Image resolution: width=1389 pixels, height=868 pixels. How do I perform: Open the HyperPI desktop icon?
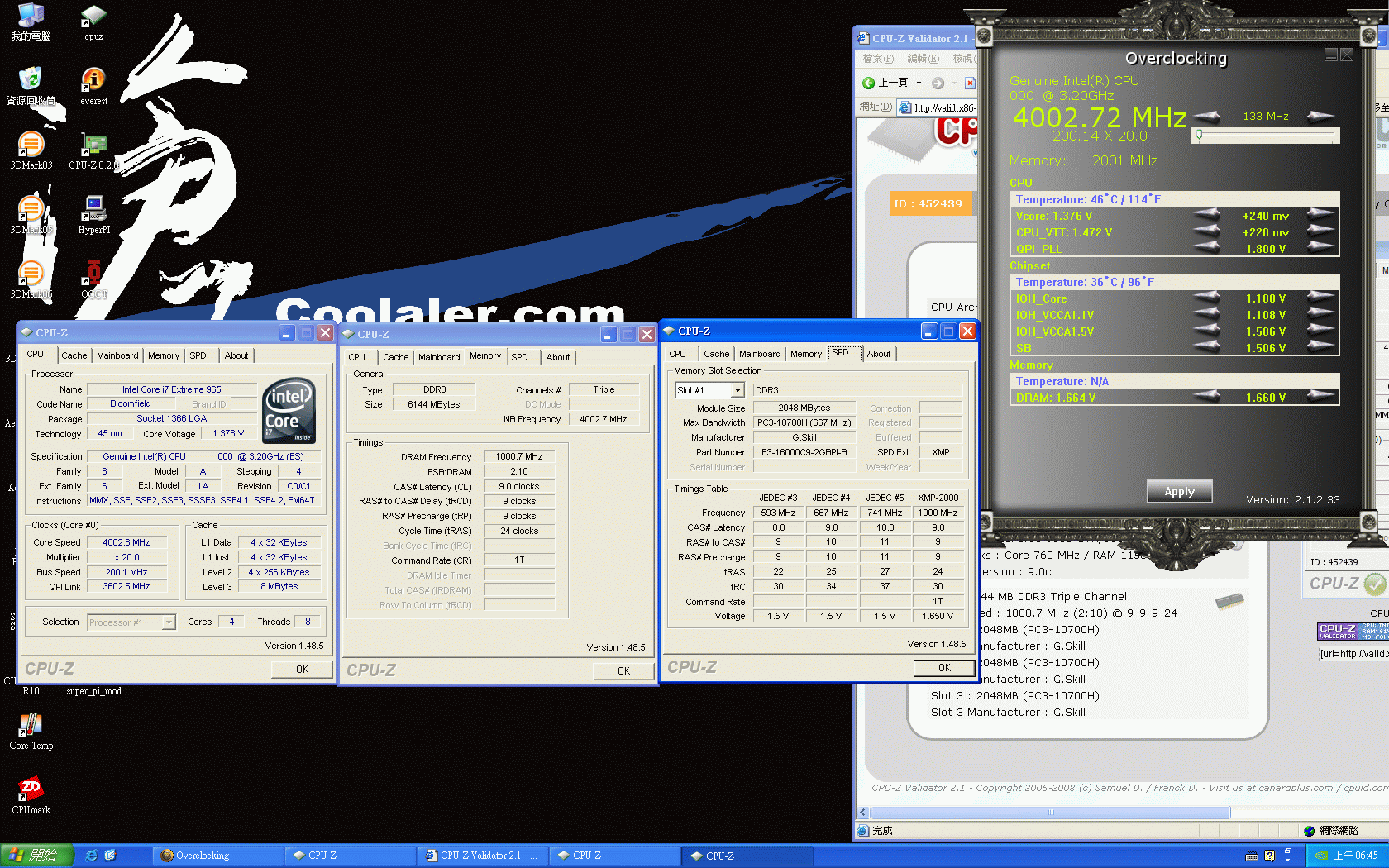click(x=93, y=215)
